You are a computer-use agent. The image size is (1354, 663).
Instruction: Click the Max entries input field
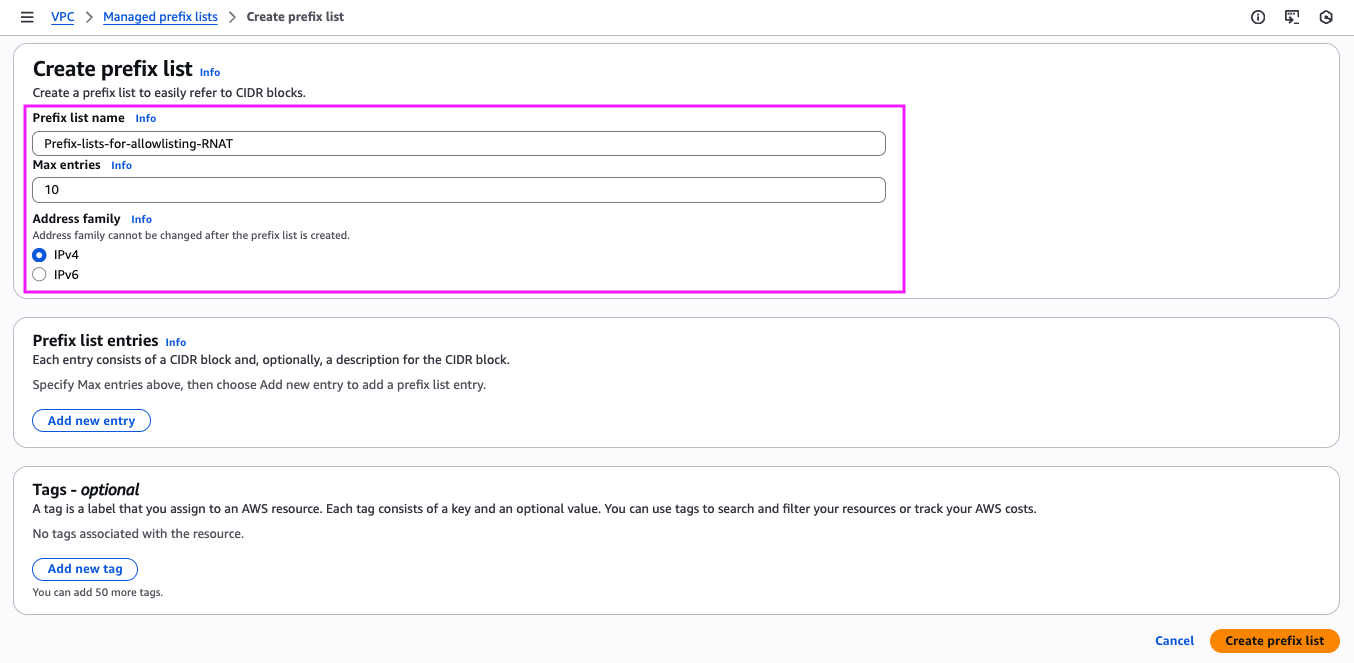click(459, 189)
